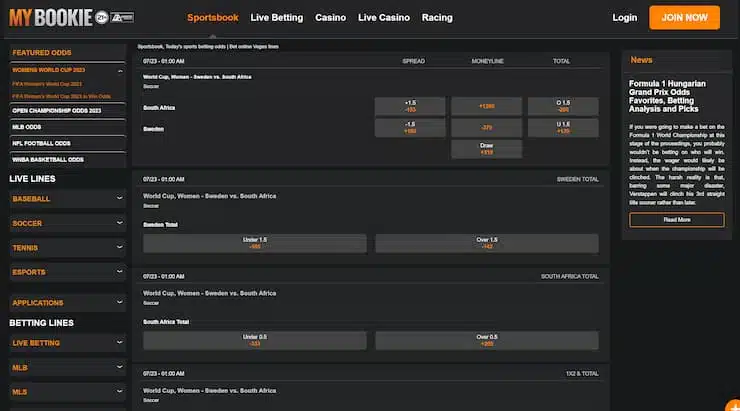
Task: Collapse the Womens World Cup 2023 section
Action: (x=120, y=71)
